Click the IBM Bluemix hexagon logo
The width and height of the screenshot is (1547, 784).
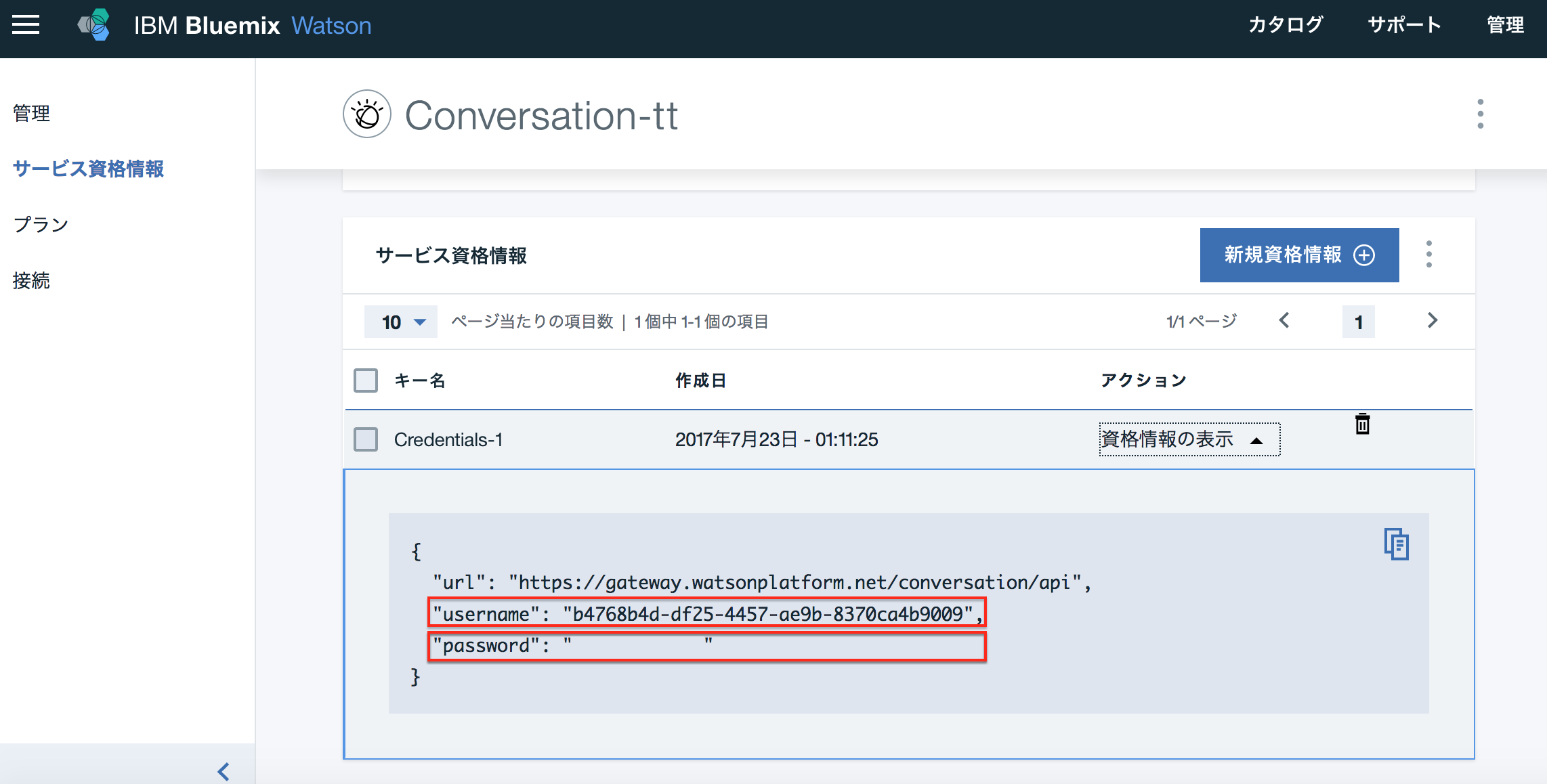click(x=94, y=25)
